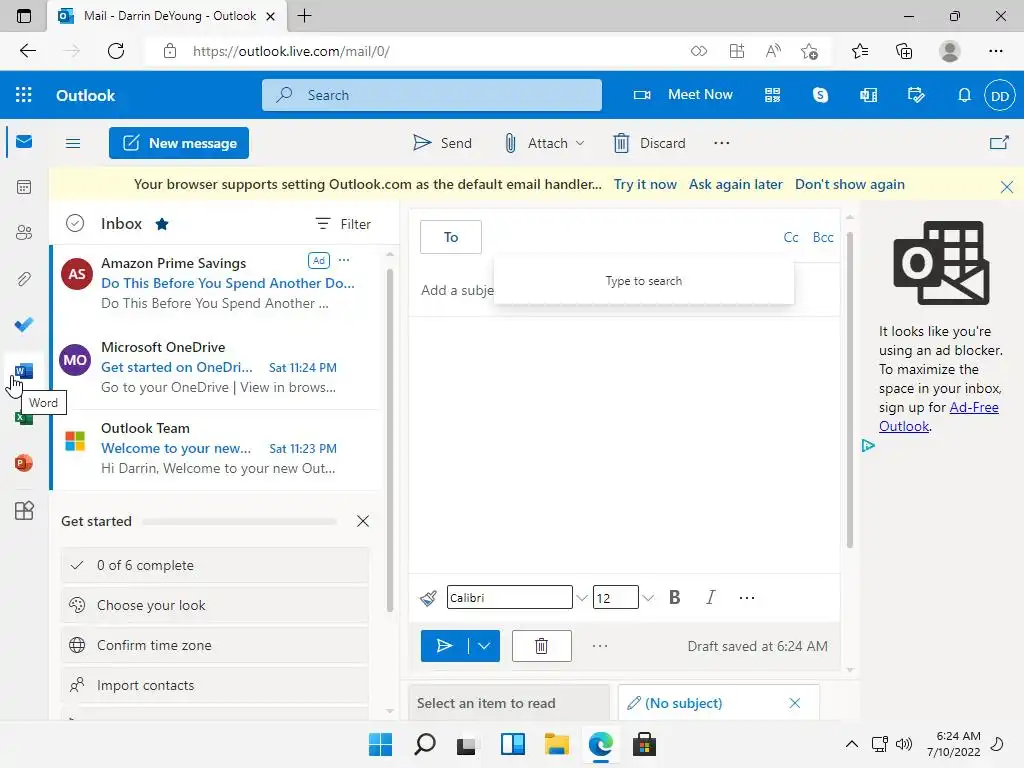1024x768 pixels.
Task: Show more formatting options ellipsis
Action: click(x=746, y=598)
